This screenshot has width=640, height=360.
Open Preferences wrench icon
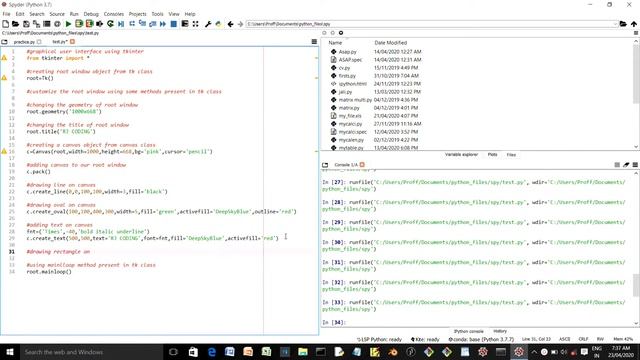pos(208,24)
